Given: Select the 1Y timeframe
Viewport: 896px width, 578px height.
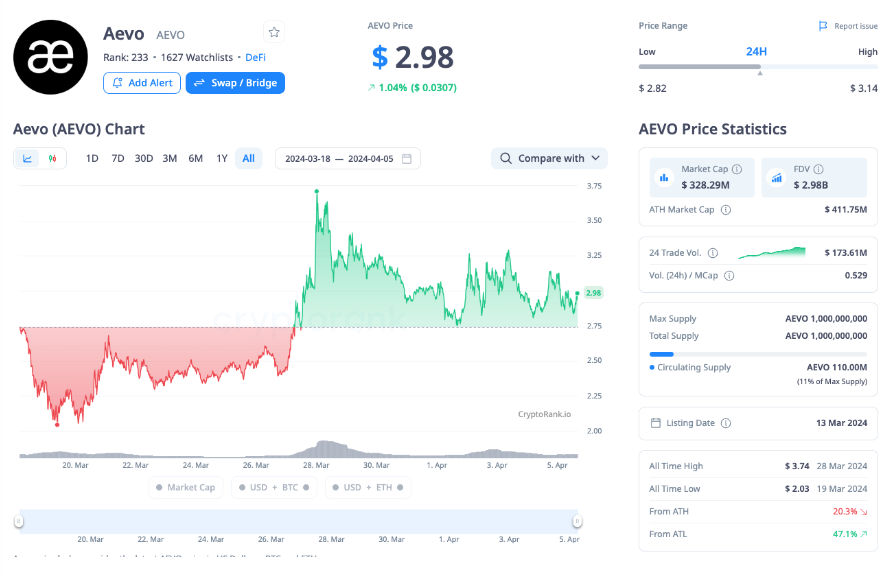Looking at the screenshot, I should pos(222,158).
